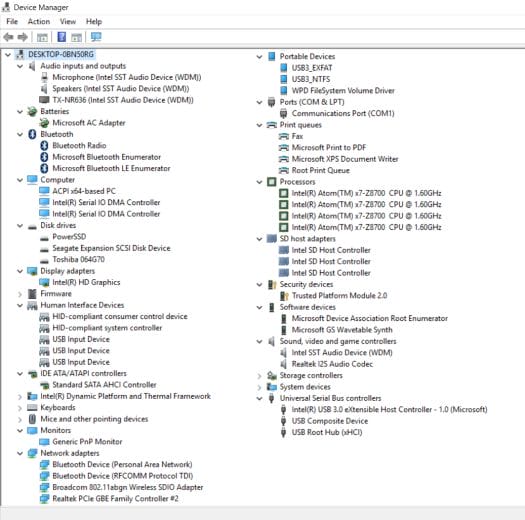Click the Bluetooth Radio device icon
This screenshot has height=520, width=525.
[x=44, y=146]
